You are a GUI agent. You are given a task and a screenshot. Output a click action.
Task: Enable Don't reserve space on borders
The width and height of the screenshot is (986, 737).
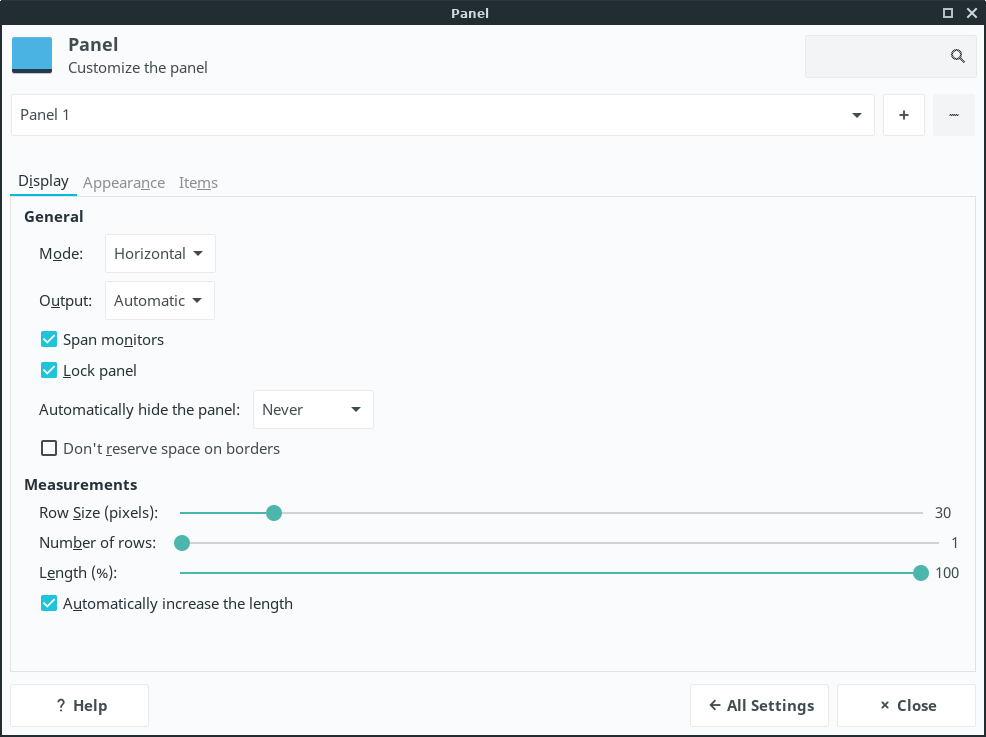(x=49, y=449)
